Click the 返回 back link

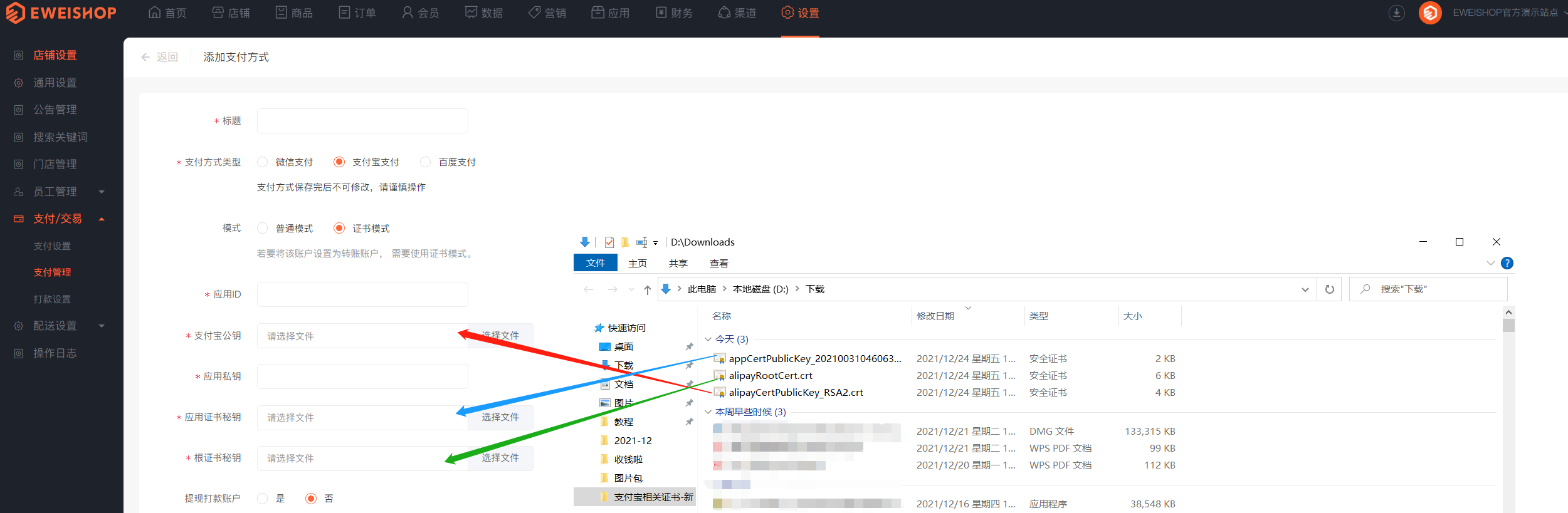160,57
